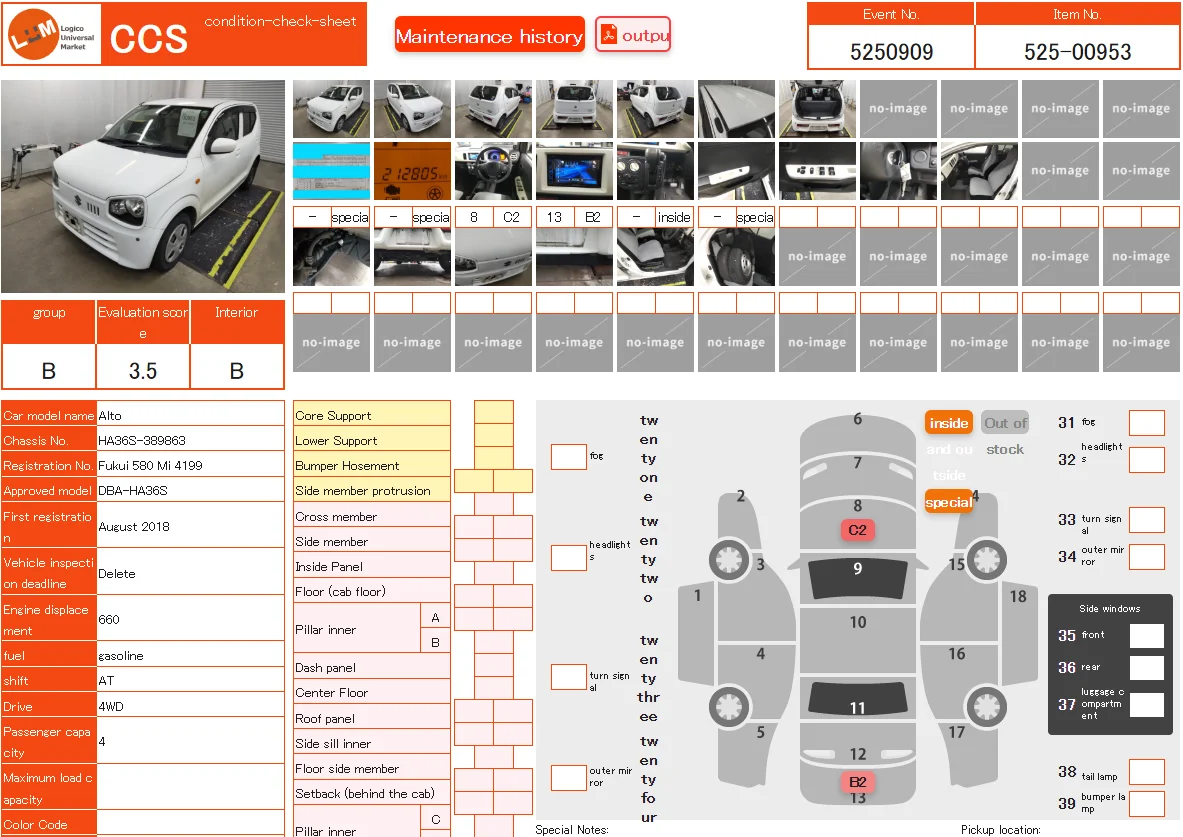Viewport: 1183px width, 837px height.
Task: Select front-left wheel on car diagram
Action: (728, 558)
